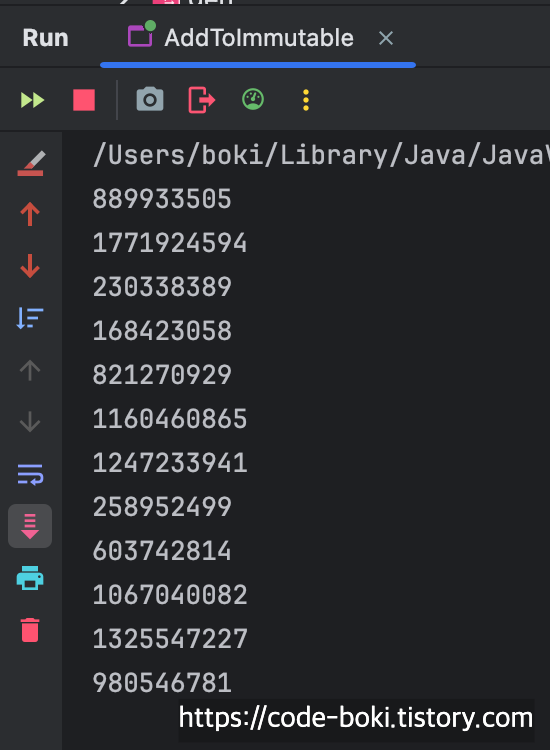Open the profiler gauge icon
The image size is (550, 750).
point(253,99)
